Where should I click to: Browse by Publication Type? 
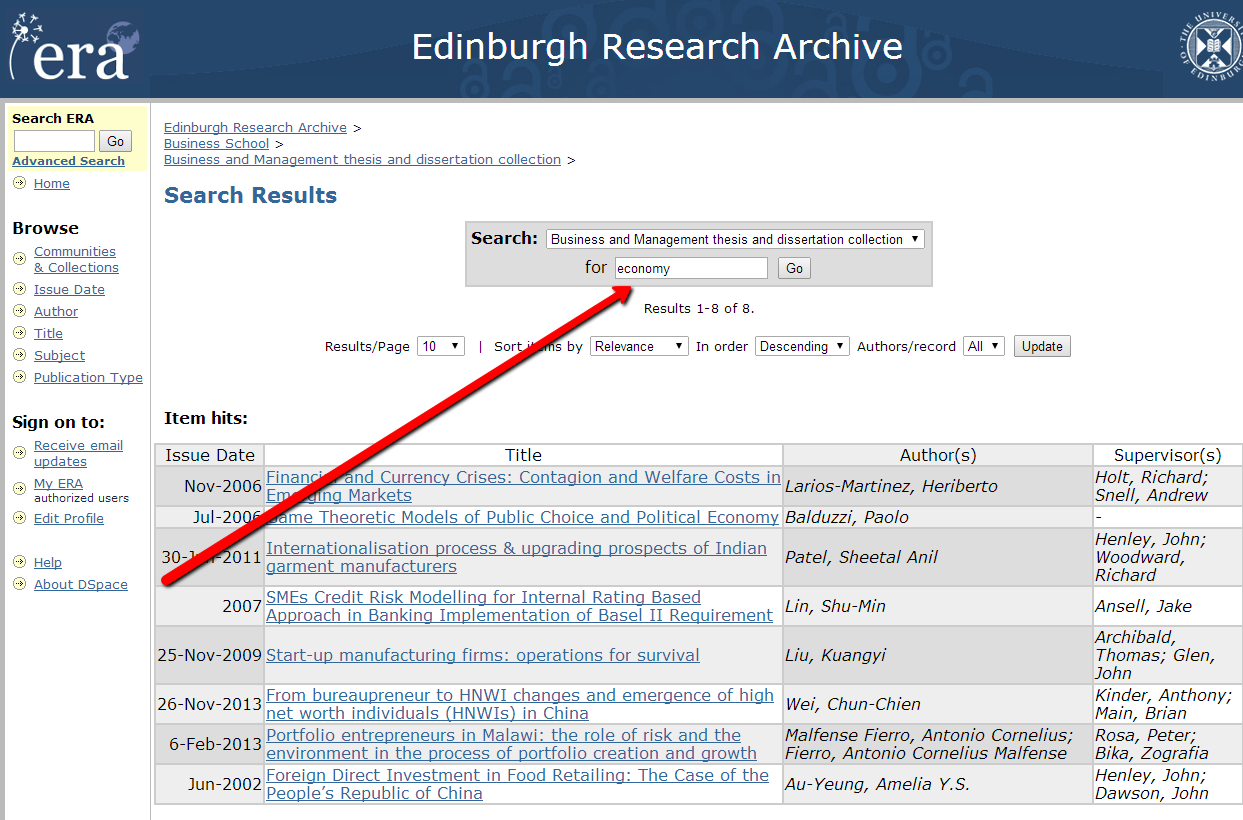[88, 377]
